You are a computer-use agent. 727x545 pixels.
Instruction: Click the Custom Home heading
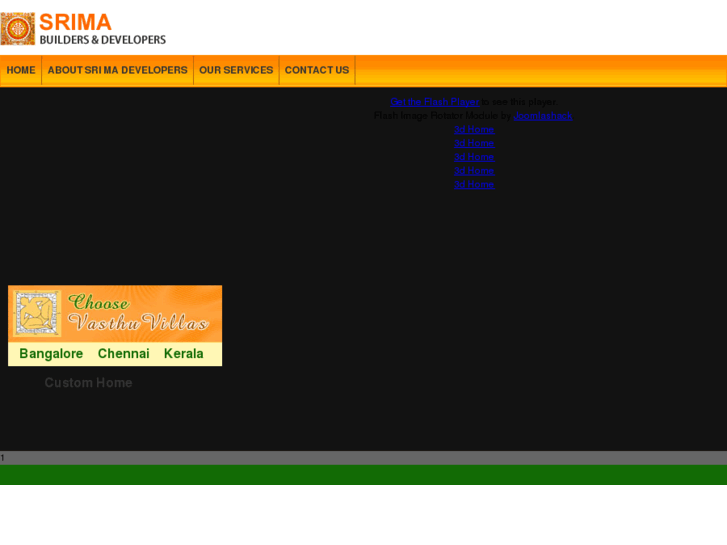click(89, 383)
